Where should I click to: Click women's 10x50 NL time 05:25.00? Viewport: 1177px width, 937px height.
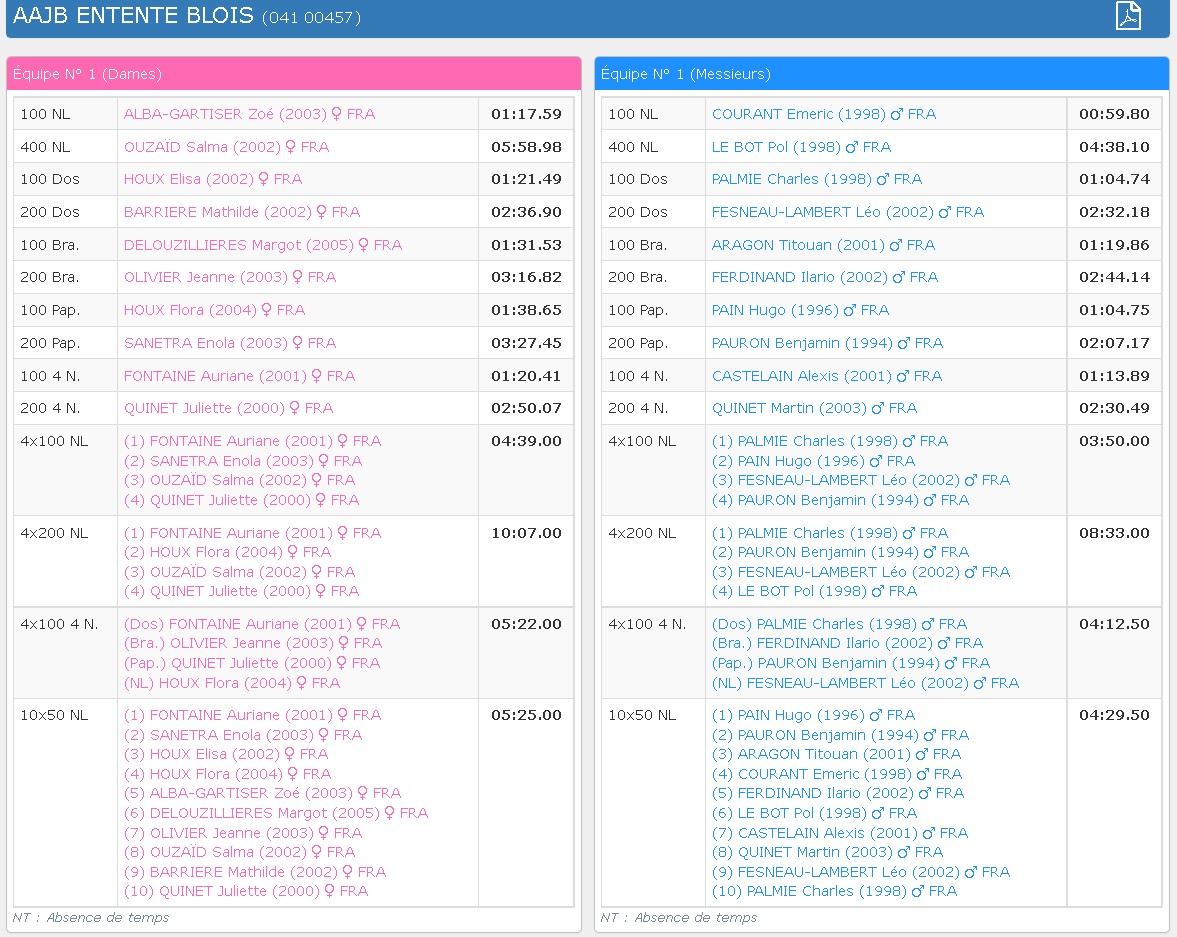pyautogui.click(x=526, y=716)
